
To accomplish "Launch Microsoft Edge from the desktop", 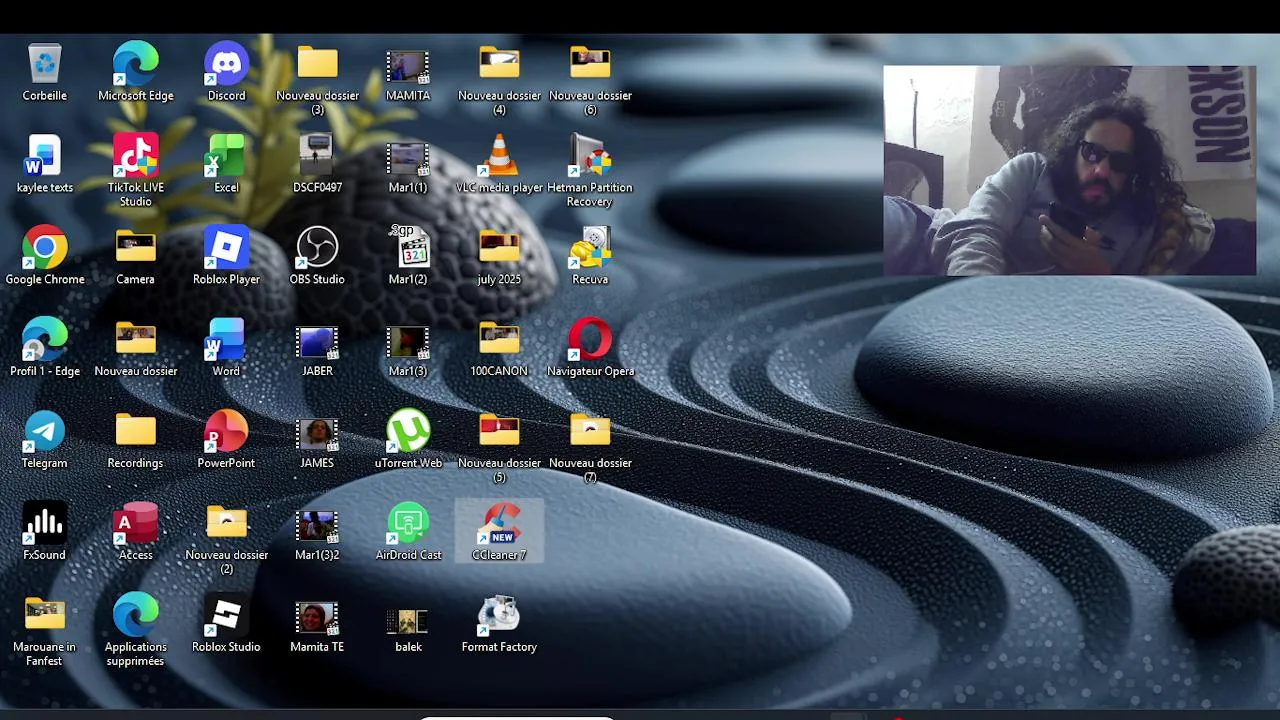I will (136, 64).
